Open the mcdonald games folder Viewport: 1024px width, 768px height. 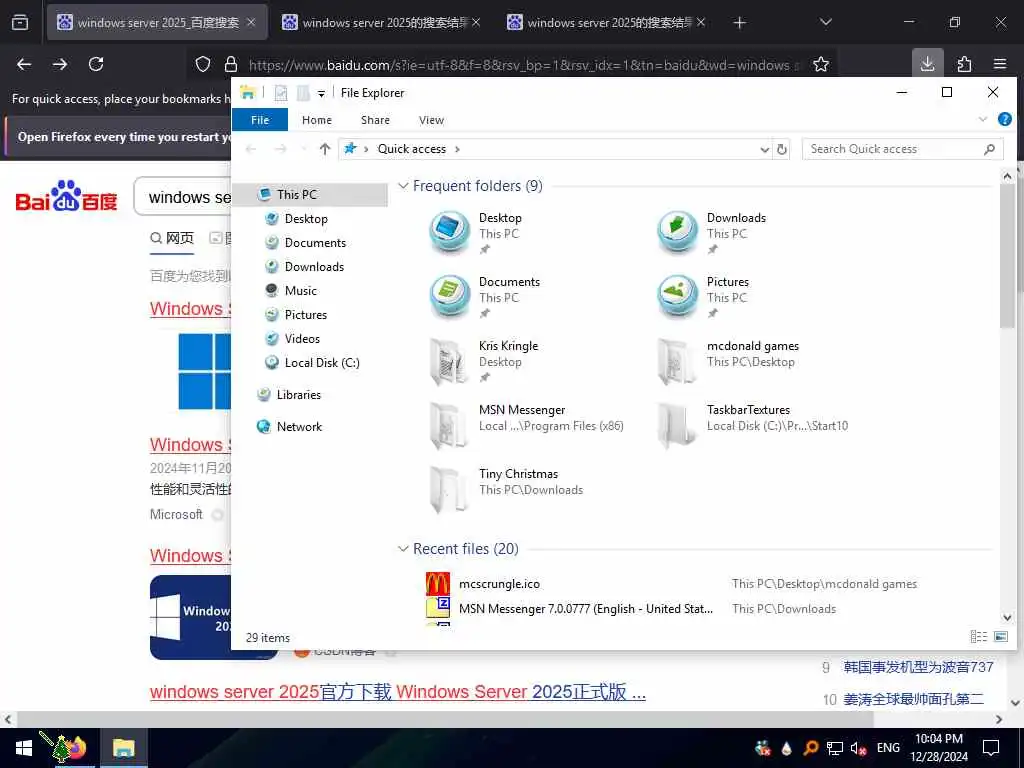coord(728,360)
